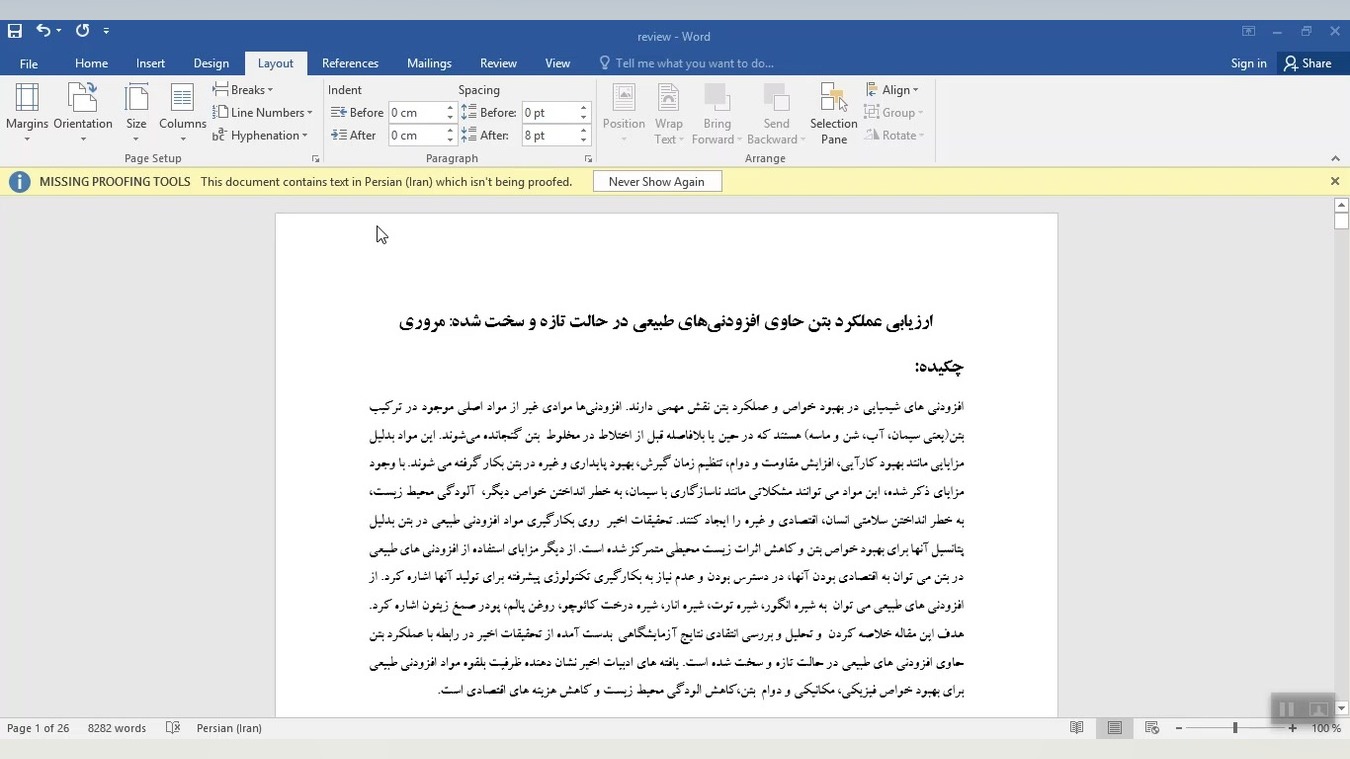Click the Undo arrow icon
Screen dimensions: 1350x759
[x=43, y=31]
